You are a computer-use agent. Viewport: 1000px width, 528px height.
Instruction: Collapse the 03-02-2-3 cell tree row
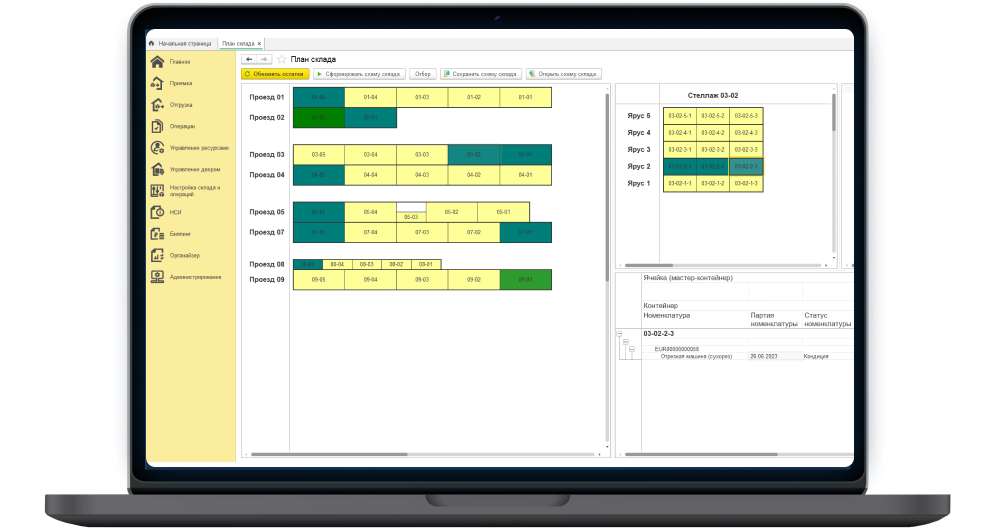point(619,334)
